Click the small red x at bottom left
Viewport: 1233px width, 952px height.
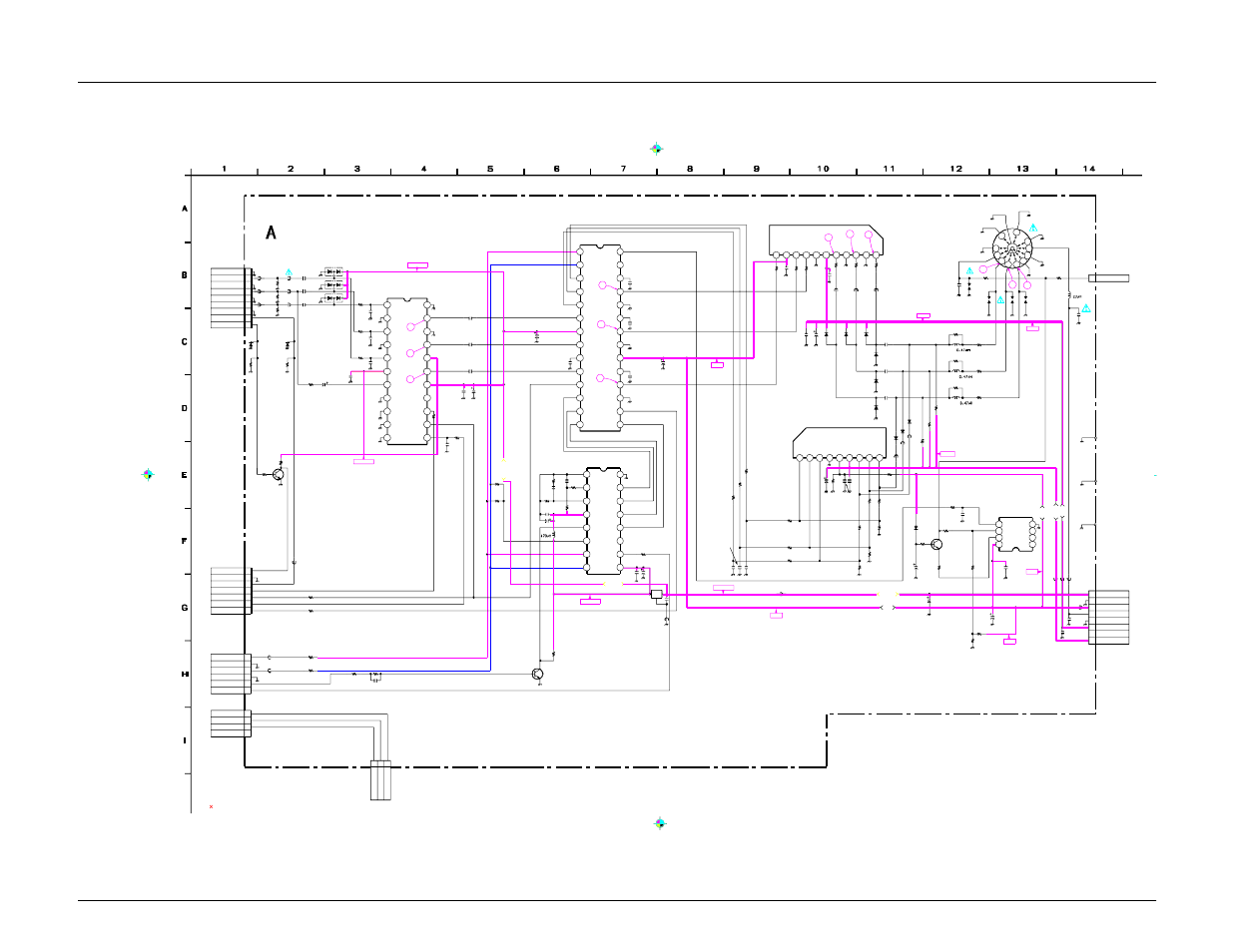[211, 806]
